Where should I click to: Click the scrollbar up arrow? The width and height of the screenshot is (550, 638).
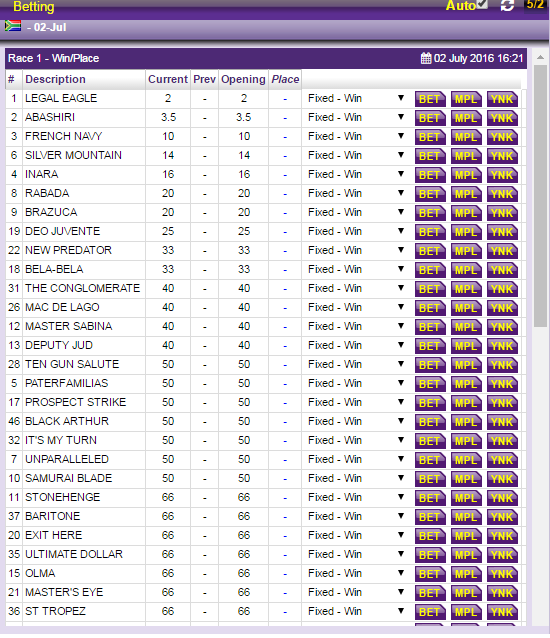coord(540,57)
